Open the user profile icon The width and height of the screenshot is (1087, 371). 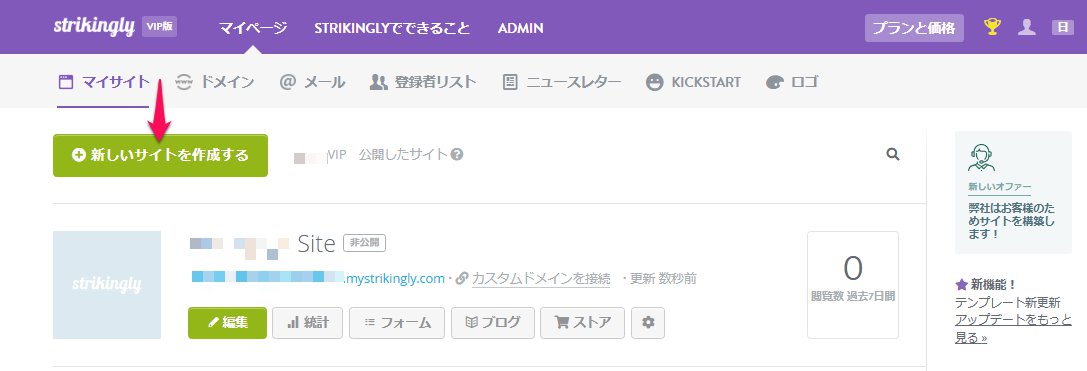1027,28
